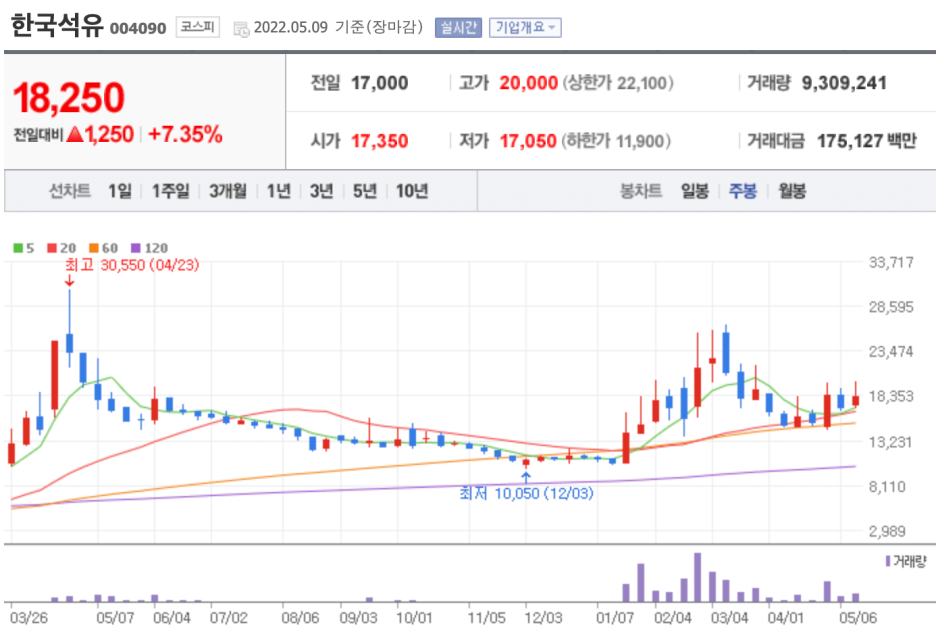The image size is (936, 638).
Task: Click the 코스피 market badge
Action: click(198, 27)
